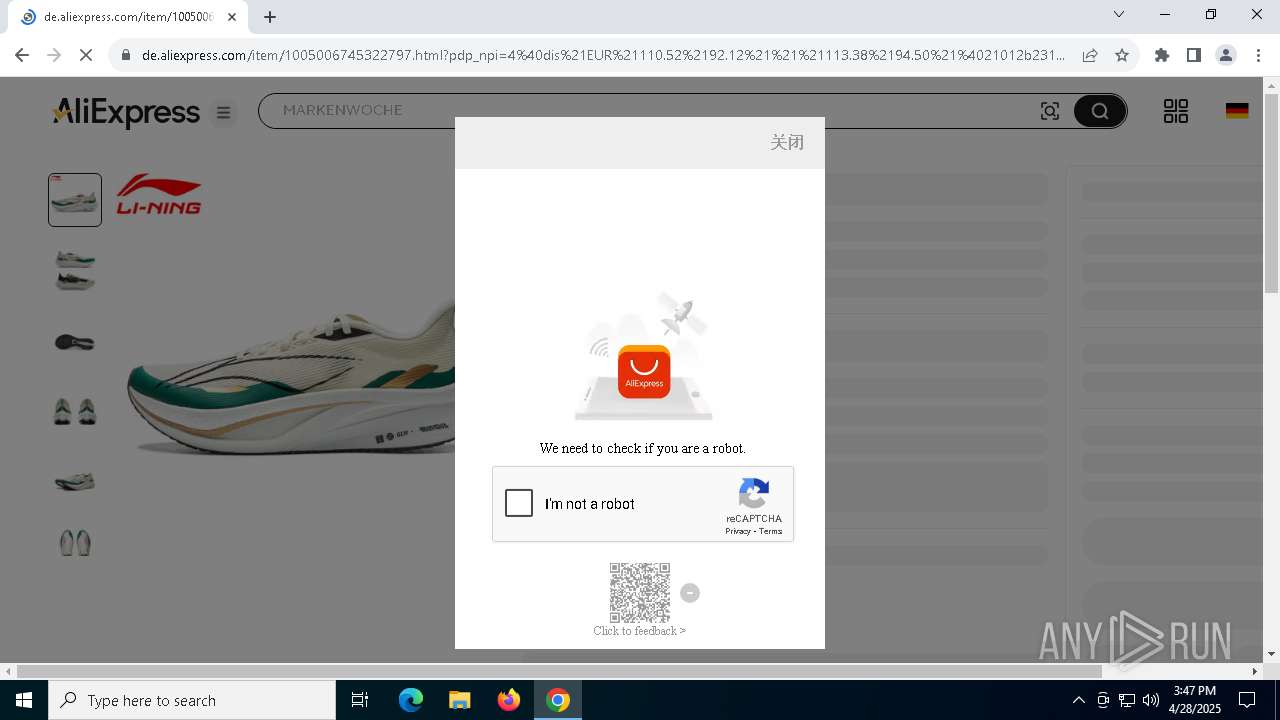
Task: Open the Windows Start menu
Action: [24, 700]
